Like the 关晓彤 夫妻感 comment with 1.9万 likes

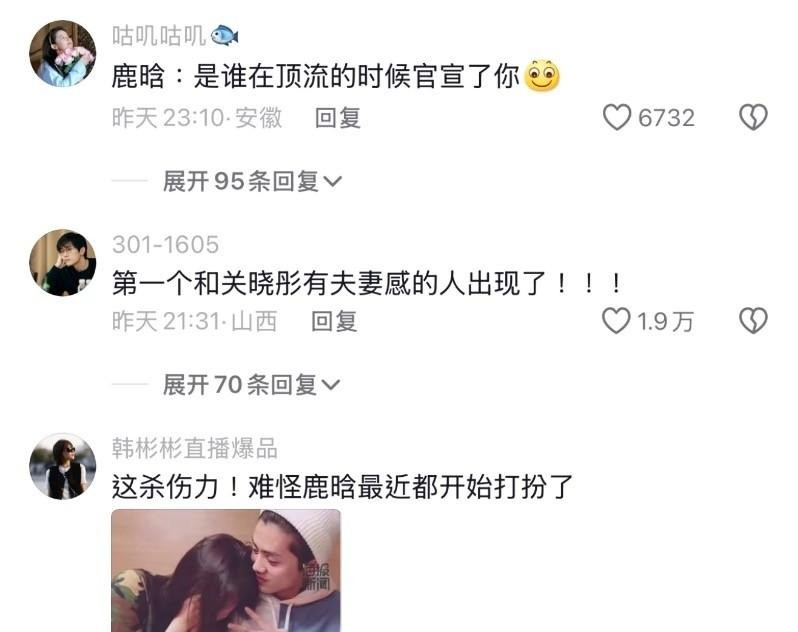point(616,321)
